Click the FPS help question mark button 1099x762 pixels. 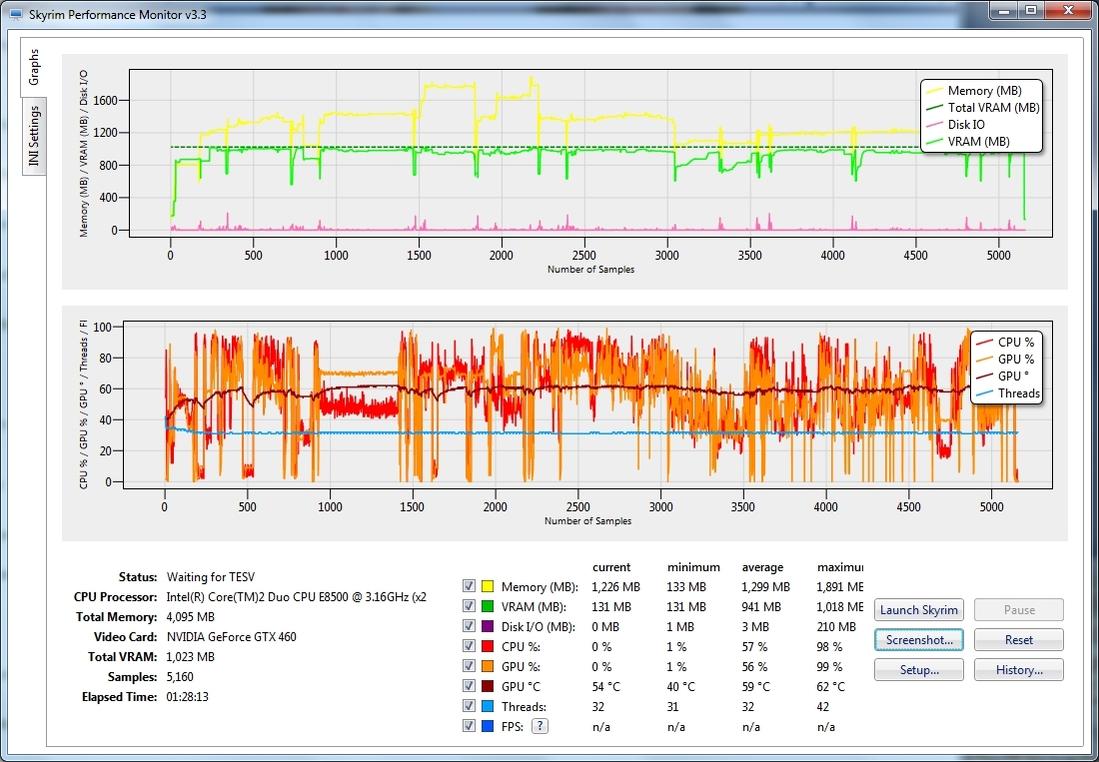tap(540, 726)
